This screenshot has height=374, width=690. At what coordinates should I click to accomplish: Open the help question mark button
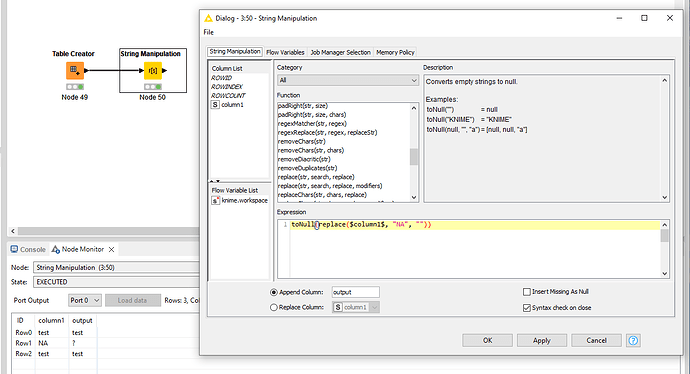(x=633, y=340)
